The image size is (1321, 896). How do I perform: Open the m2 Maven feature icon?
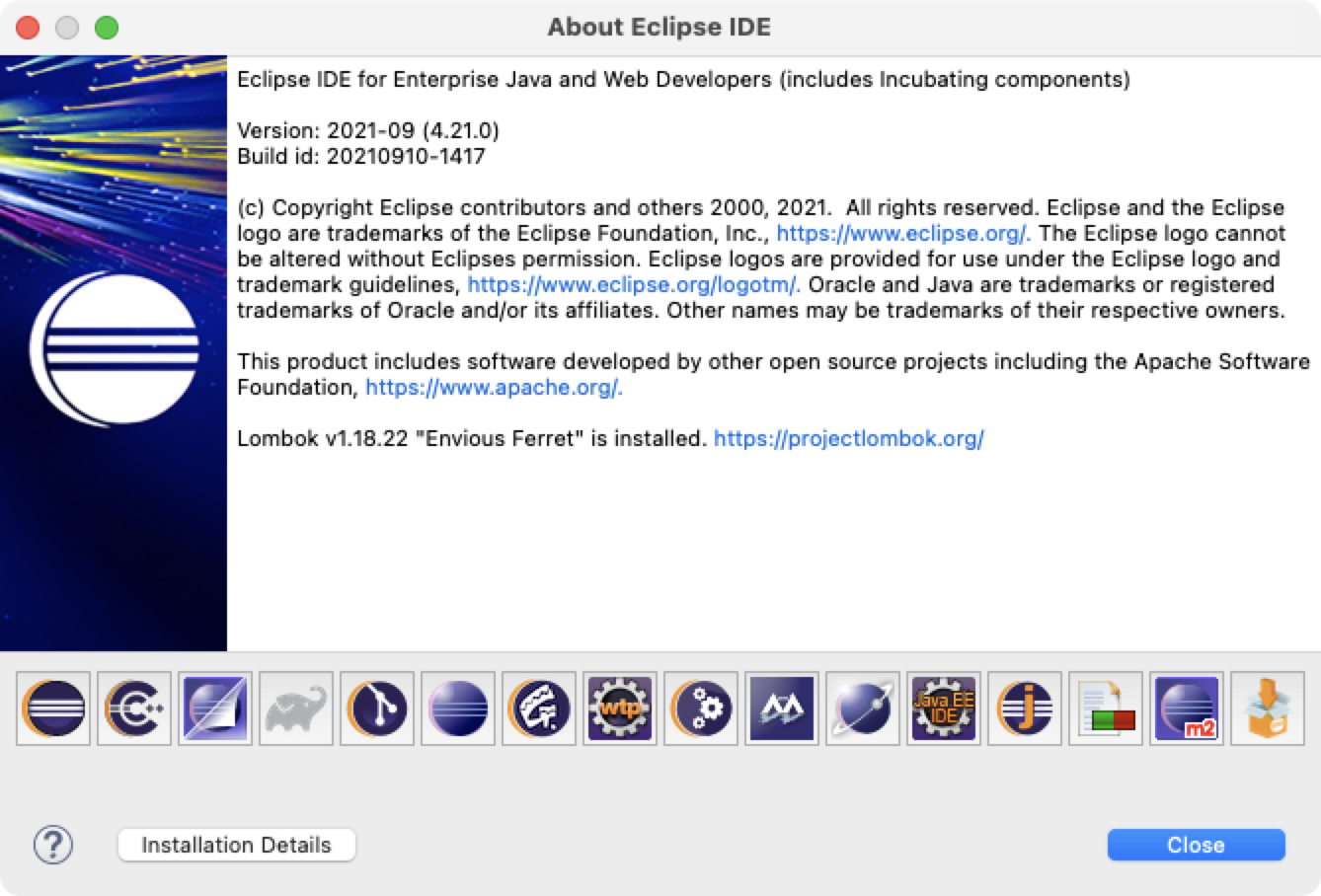pos(1187,709)
